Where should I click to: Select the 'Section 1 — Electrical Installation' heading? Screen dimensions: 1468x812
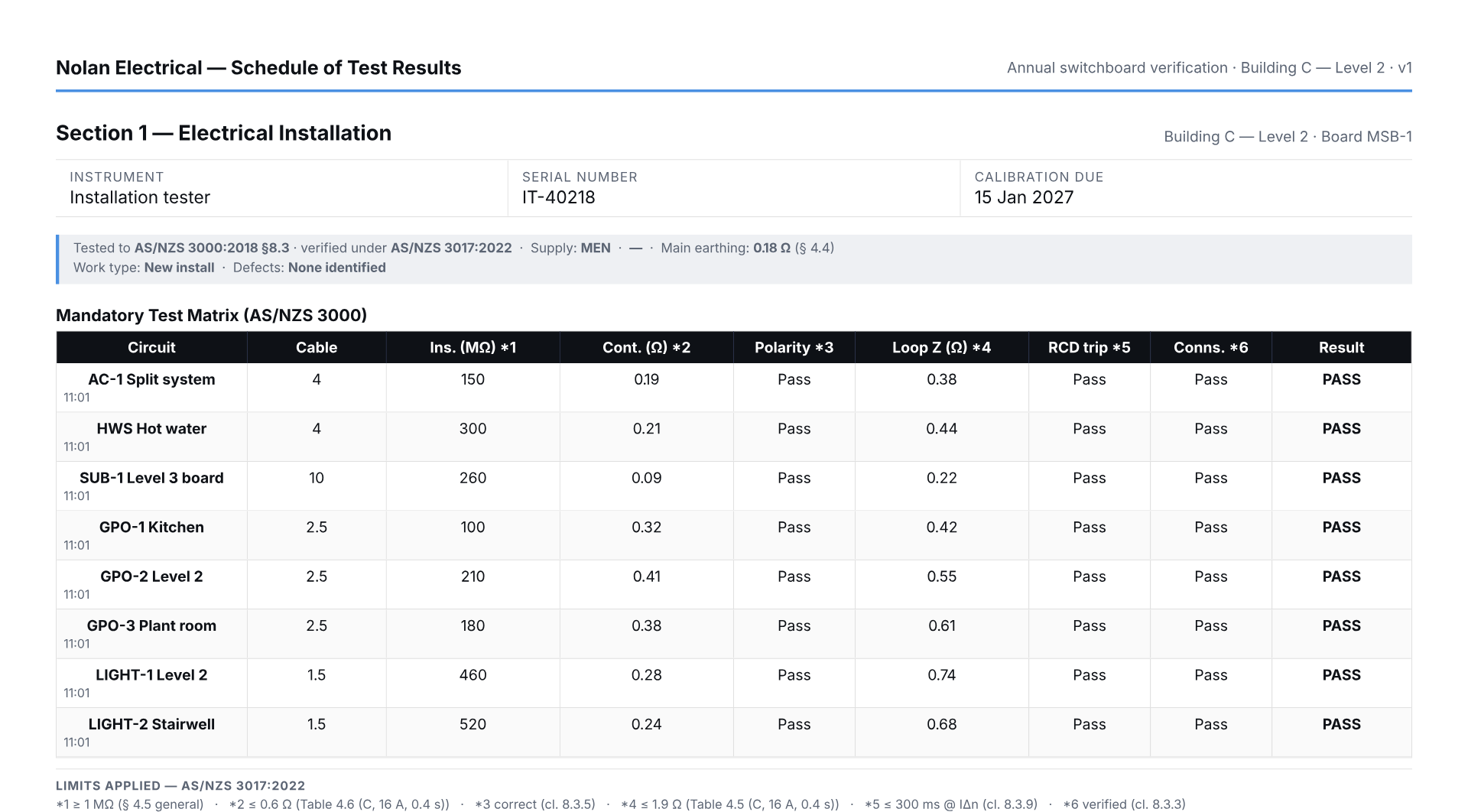(x=223, y=133)
